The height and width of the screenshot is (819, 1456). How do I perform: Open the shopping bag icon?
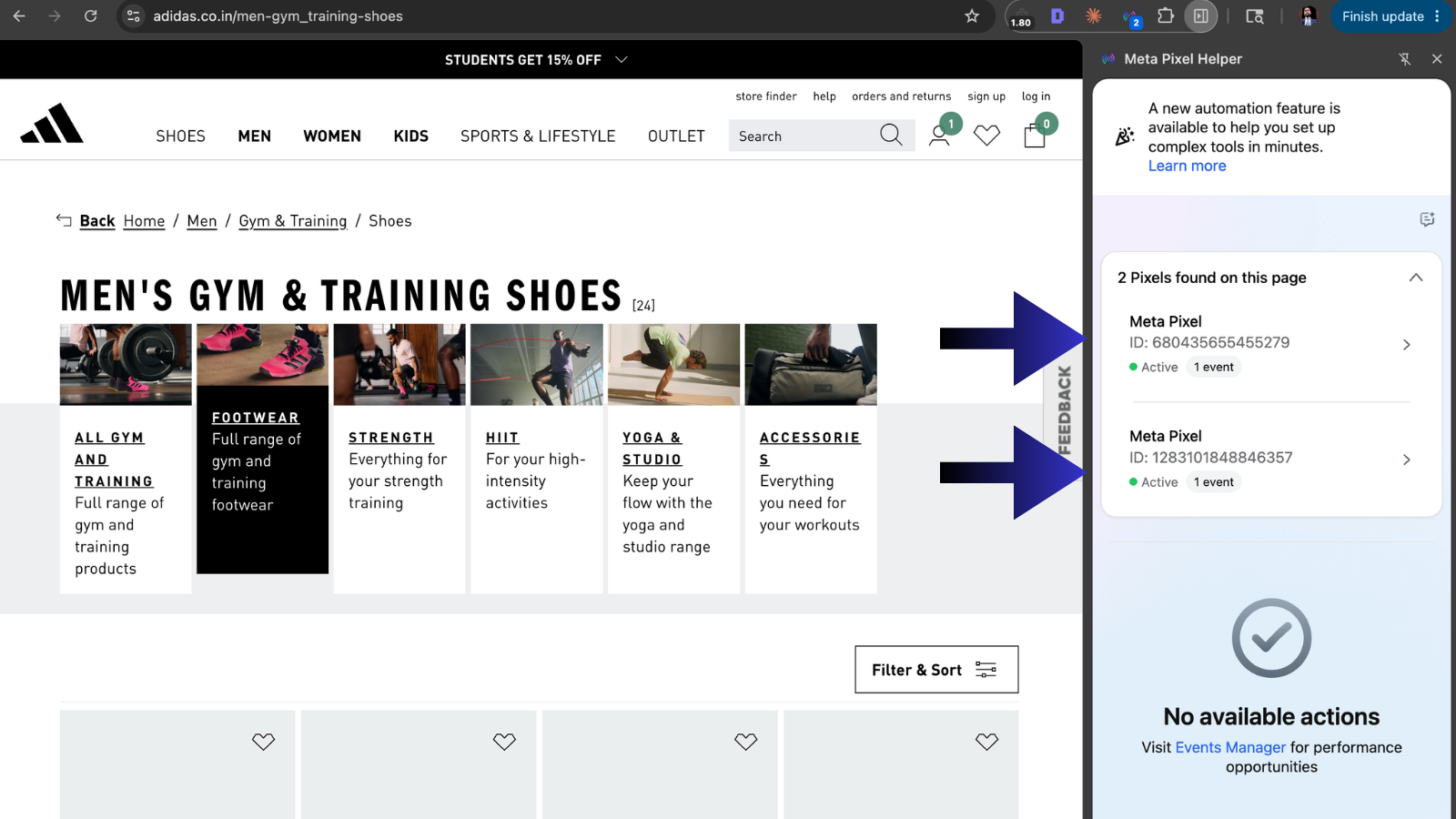[1035, 136]
